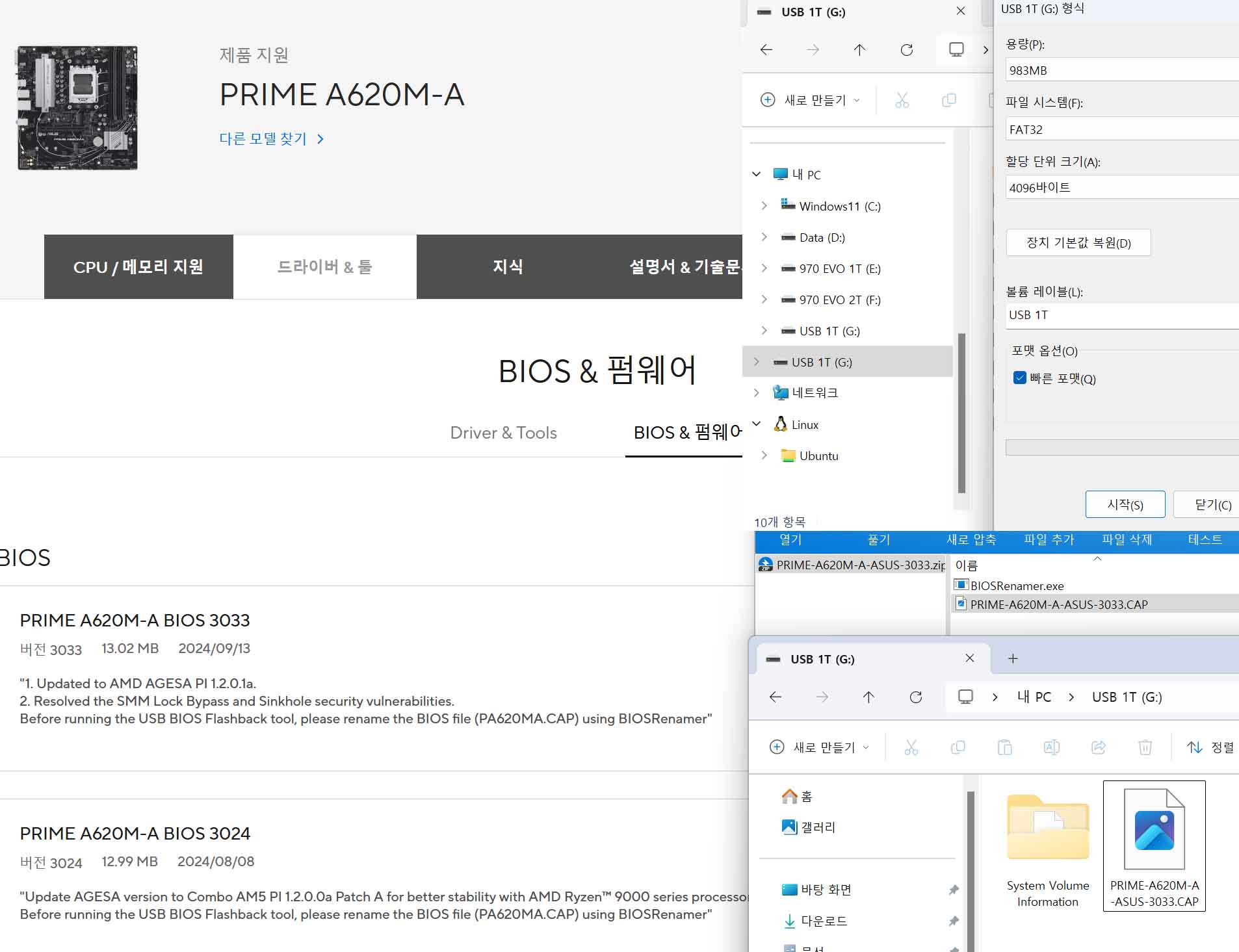Click Up arrow in top Explorer window
Image resolution: width=1239 pixels, height=952 pixels.
(x=859, y=49)
